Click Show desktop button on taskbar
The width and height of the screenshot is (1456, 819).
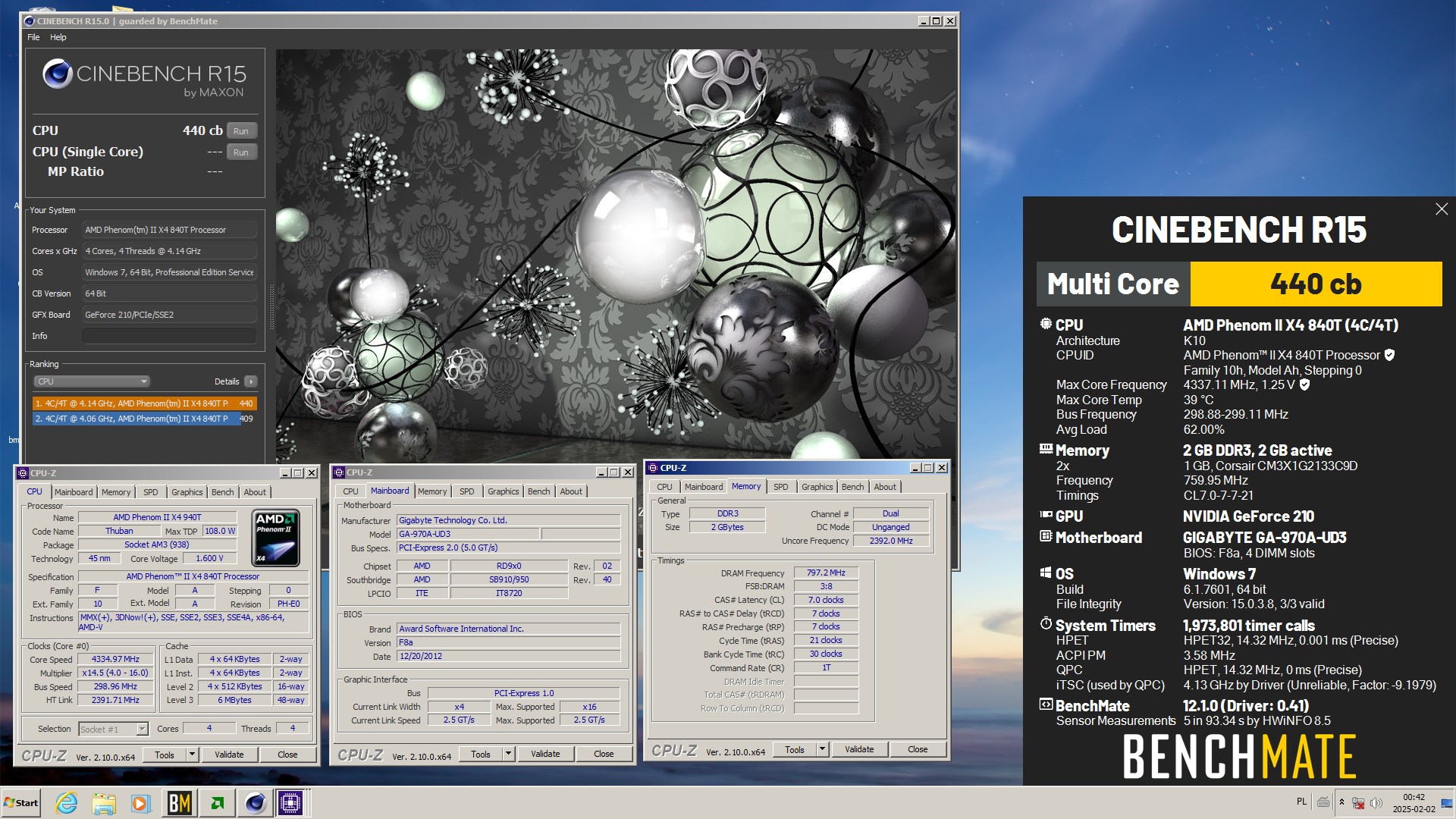coord(1448,803)
